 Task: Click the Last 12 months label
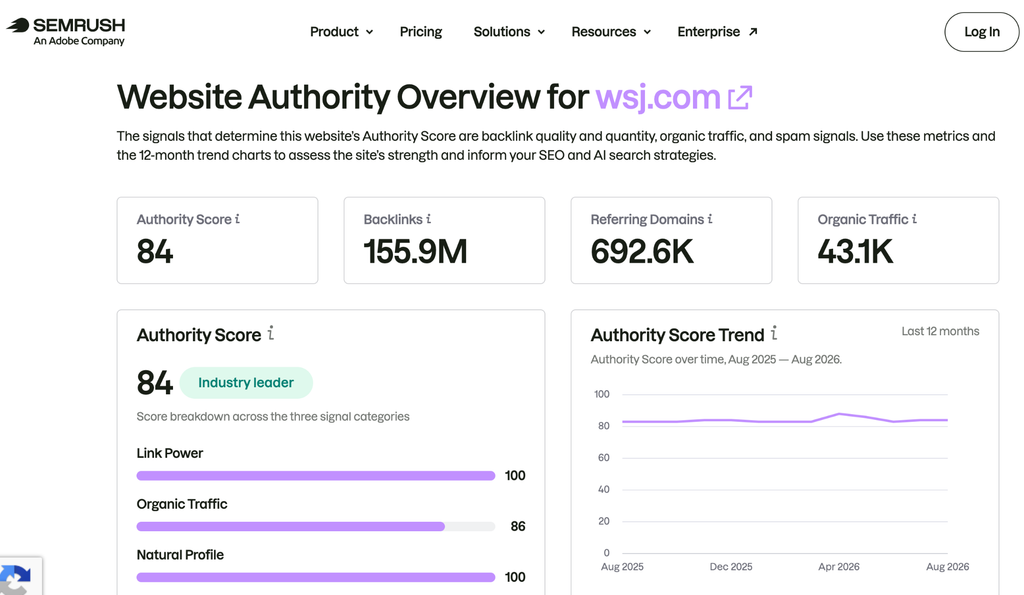tap(940, 331)
